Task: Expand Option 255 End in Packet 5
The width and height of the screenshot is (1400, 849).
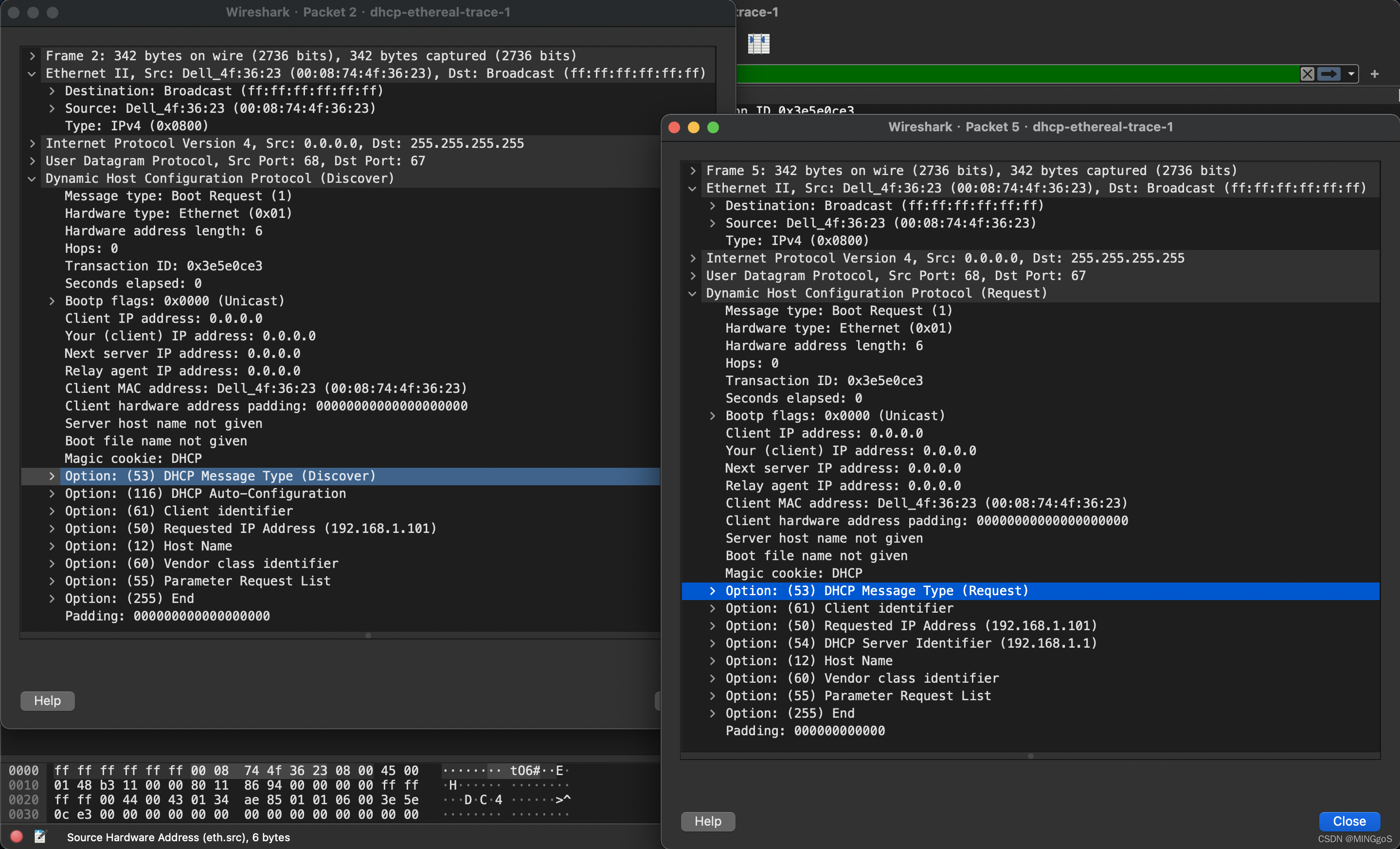Action: point(712,713)
